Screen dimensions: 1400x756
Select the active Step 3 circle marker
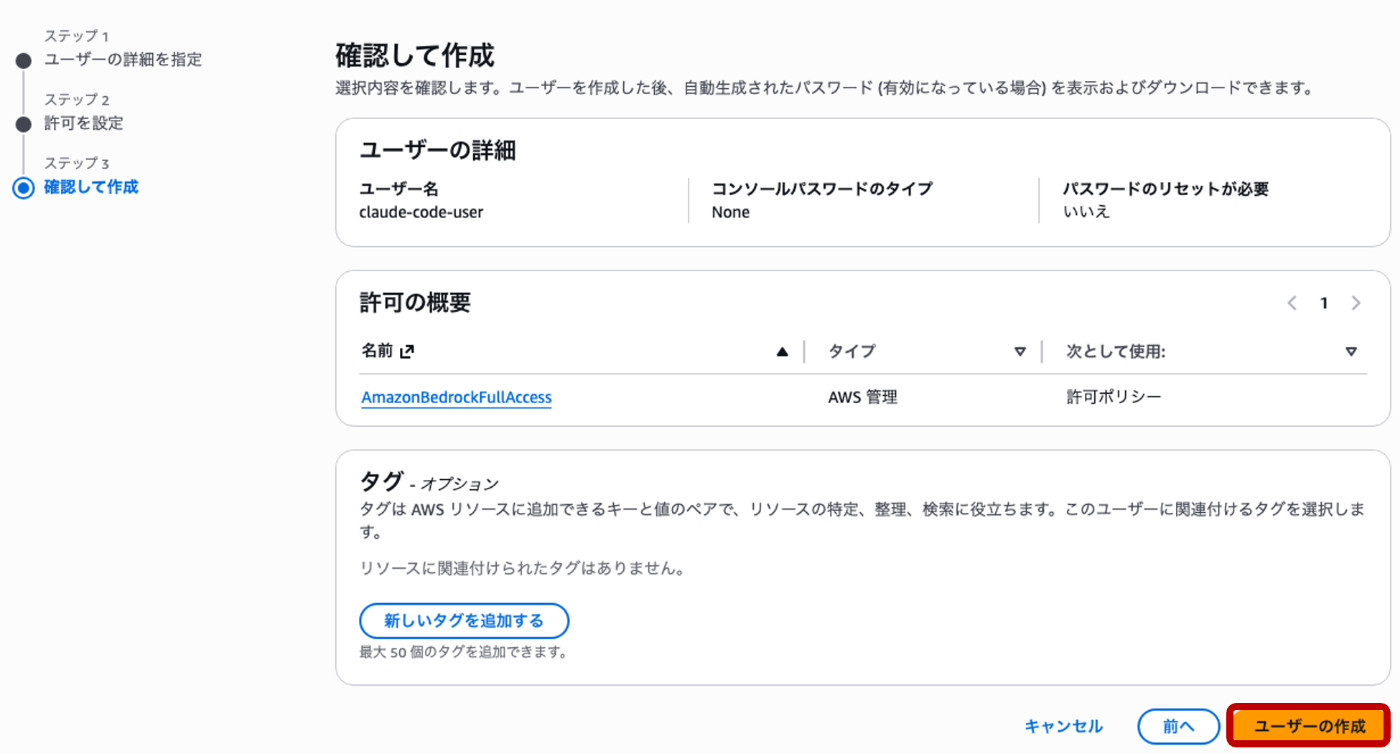23,188
